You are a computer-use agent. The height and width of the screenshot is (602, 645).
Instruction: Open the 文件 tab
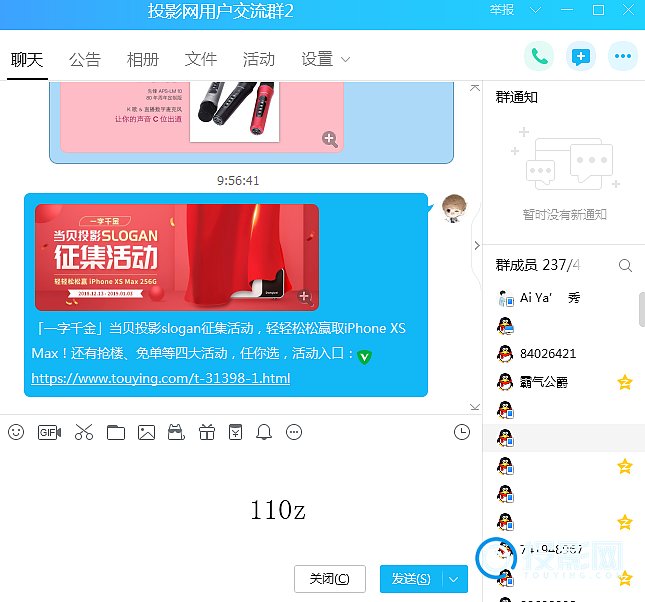pos(201,59)
